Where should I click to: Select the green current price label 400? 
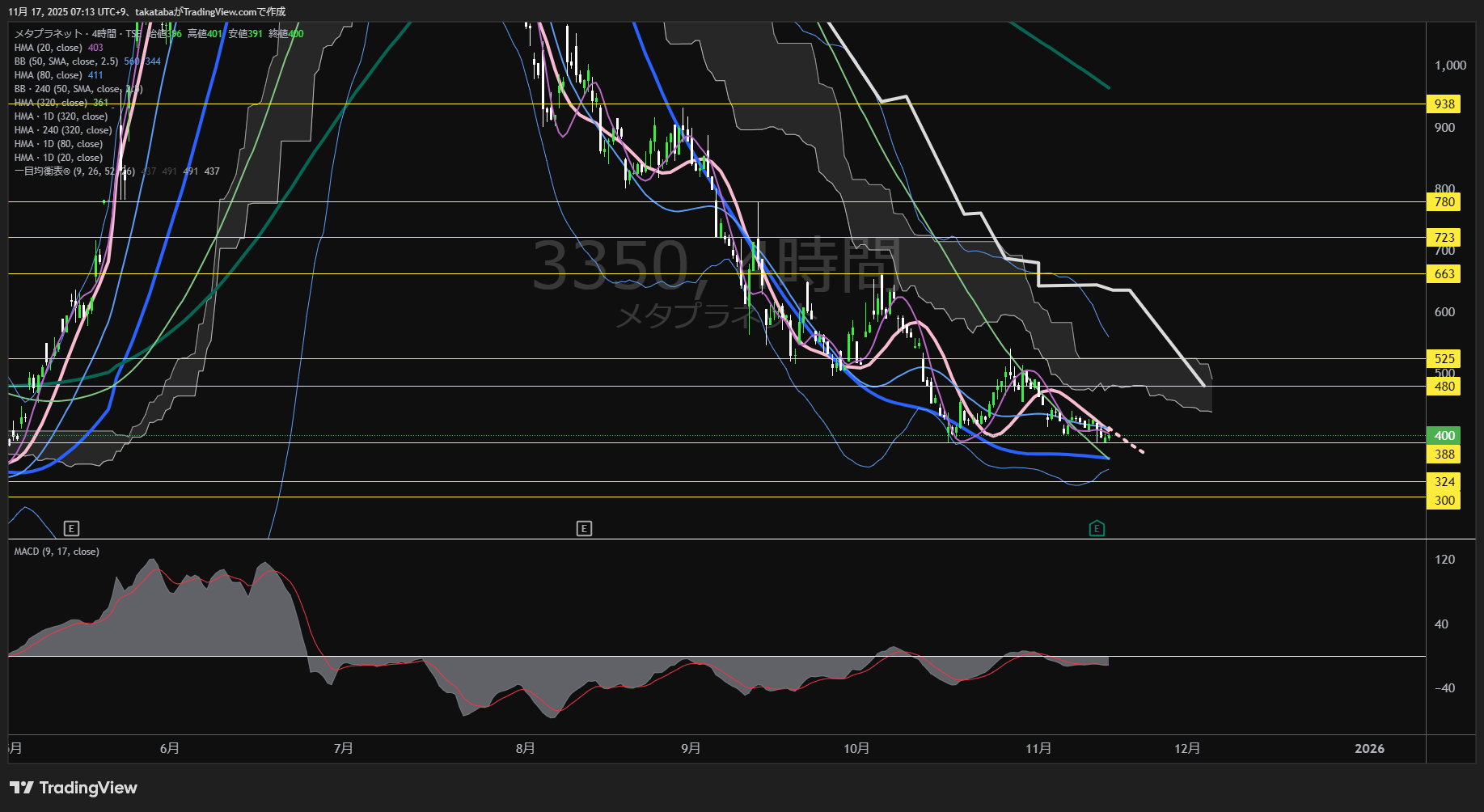[x=1444, y=435]
